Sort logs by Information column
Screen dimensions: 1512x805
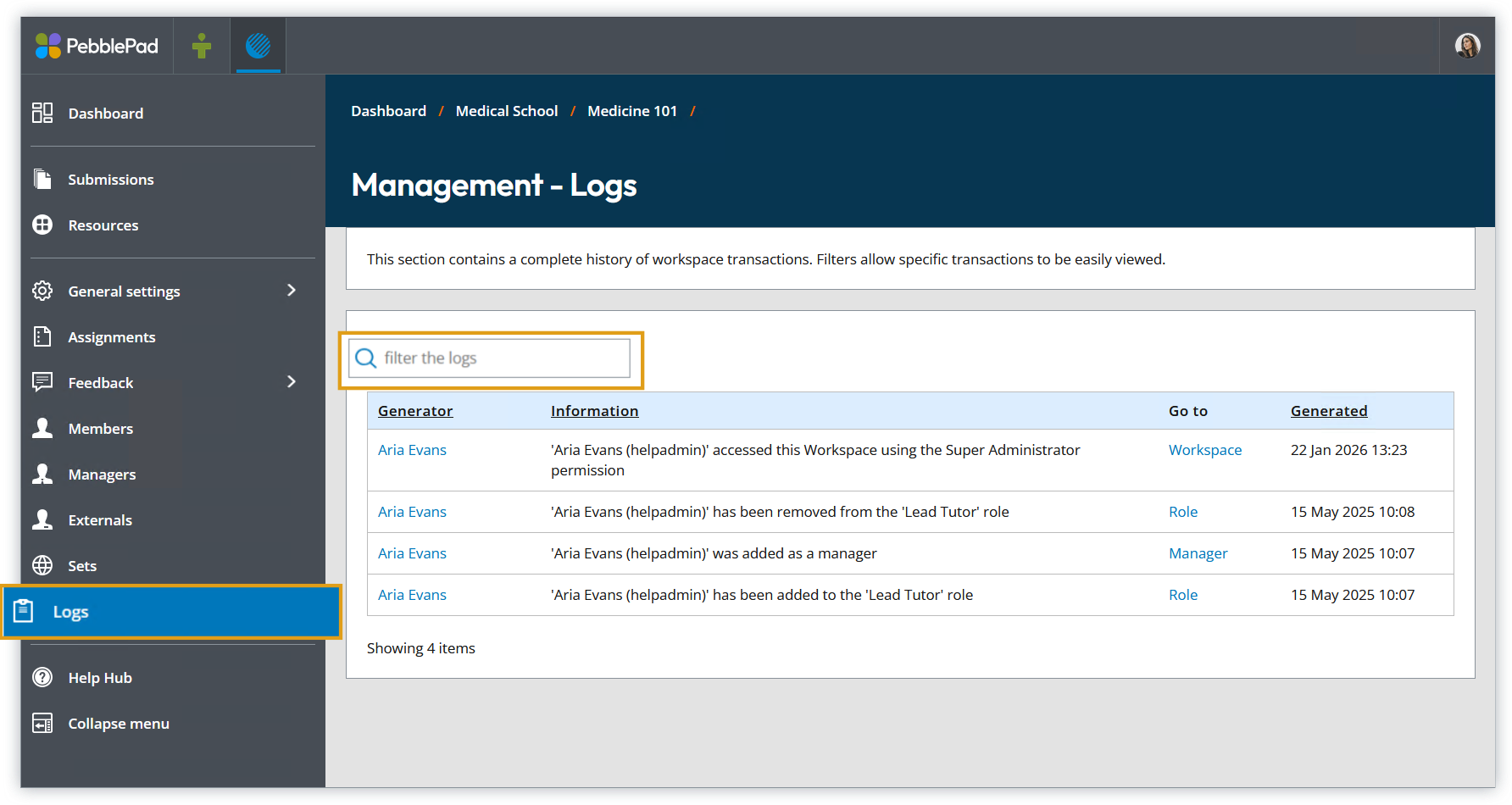(594, 411)
